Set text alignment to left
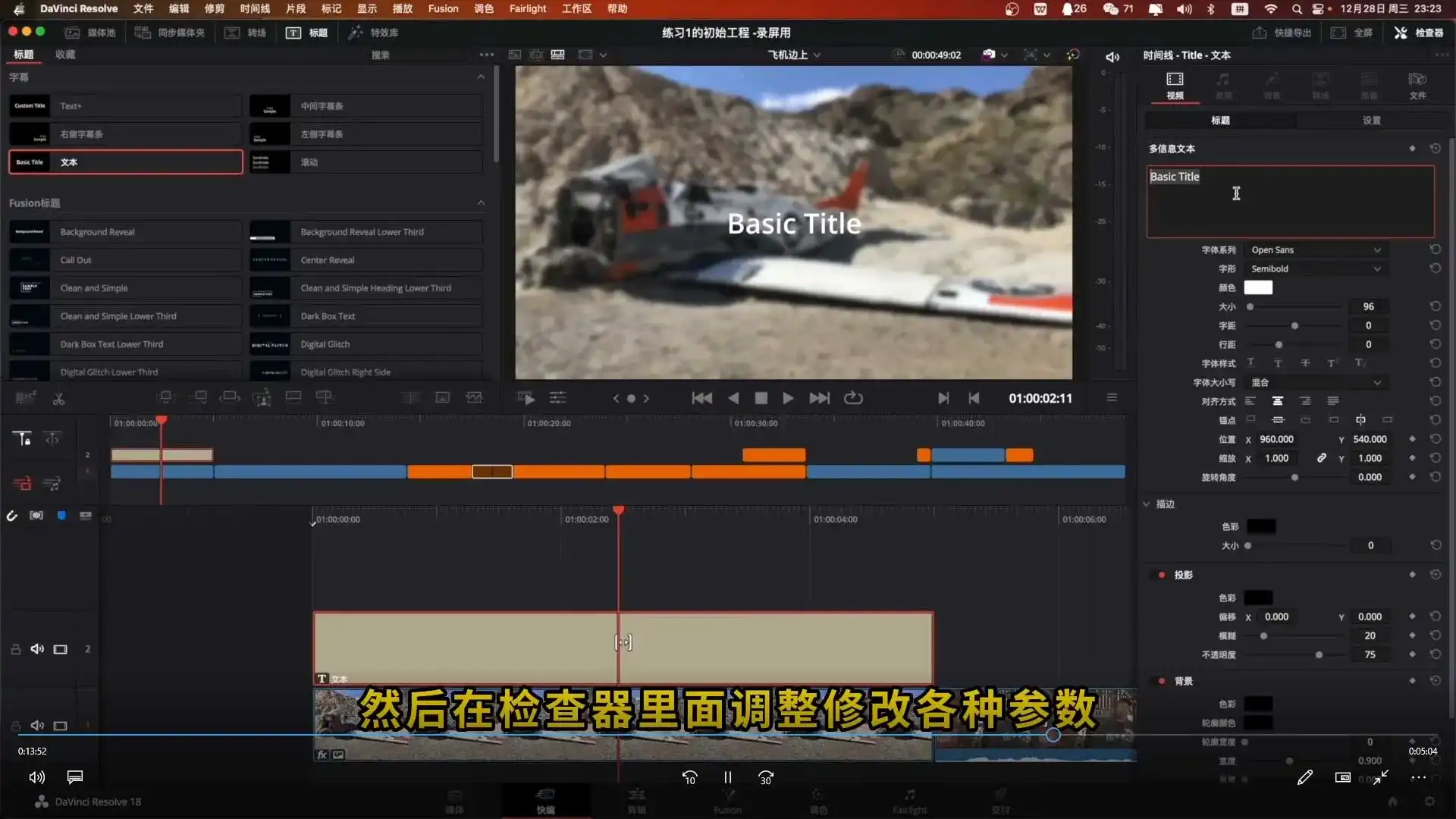This screenshot has height=819, width=1456. pyautogui.click(x=1251, y=400)
